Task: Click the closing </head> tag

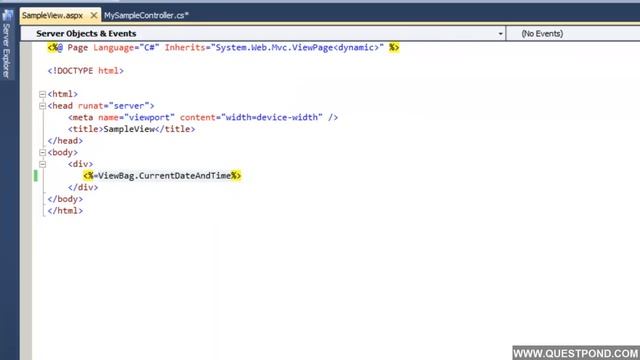Action: point(65,141)
